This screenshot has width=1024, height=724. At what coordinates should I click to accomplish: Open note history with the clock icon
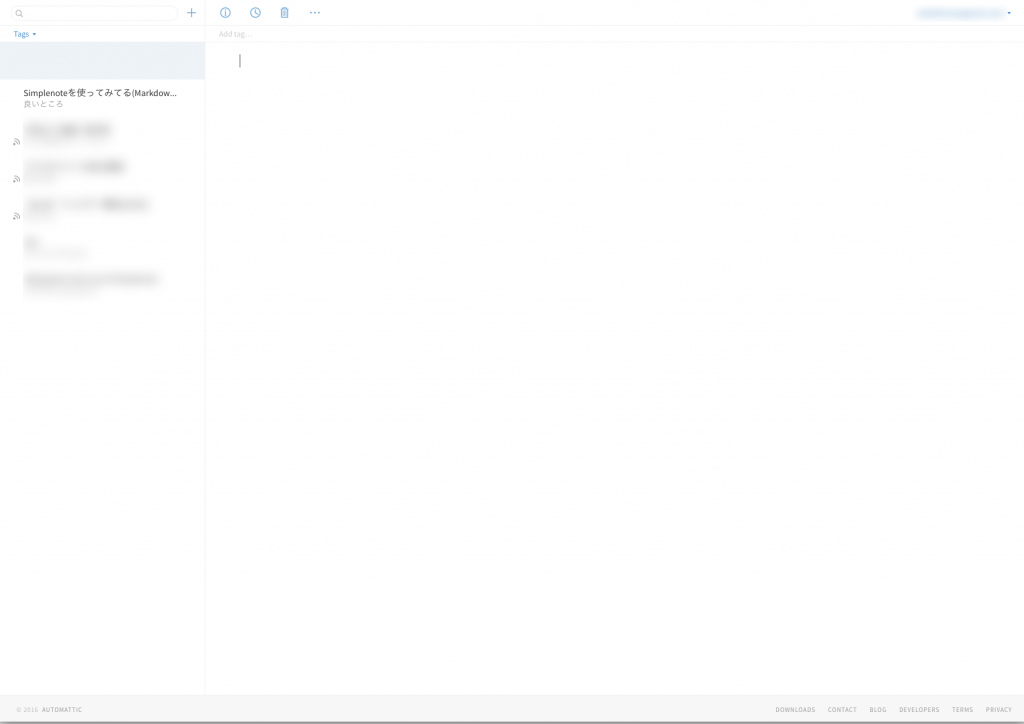point(255,13)
